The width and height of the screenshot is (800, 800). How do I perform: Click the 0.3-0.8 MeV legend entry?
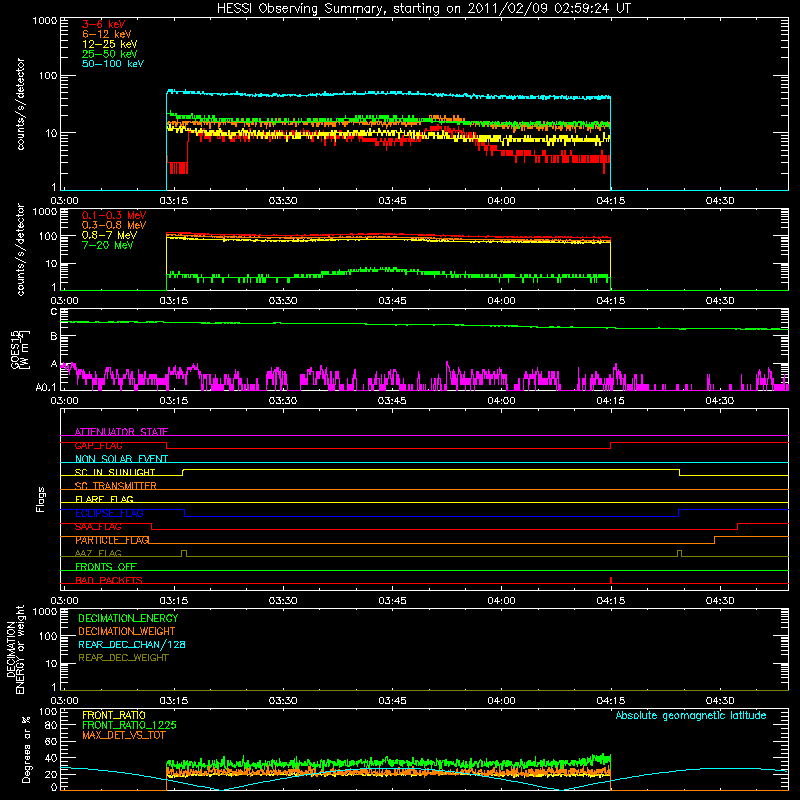(114, 225)
